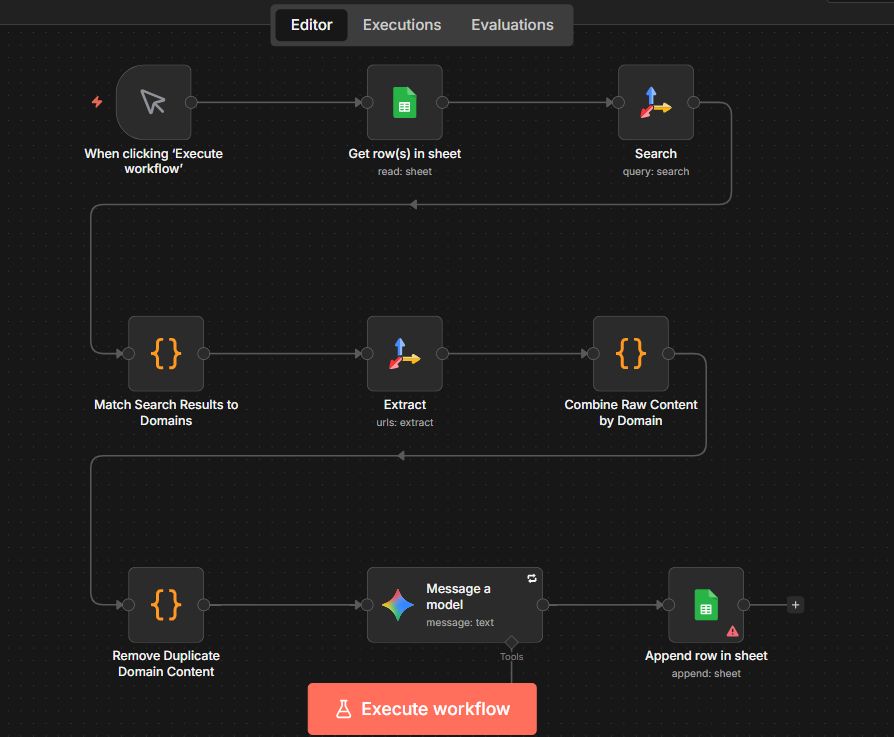Click the red warning triangle on Append row node

(x=731, y=631)
